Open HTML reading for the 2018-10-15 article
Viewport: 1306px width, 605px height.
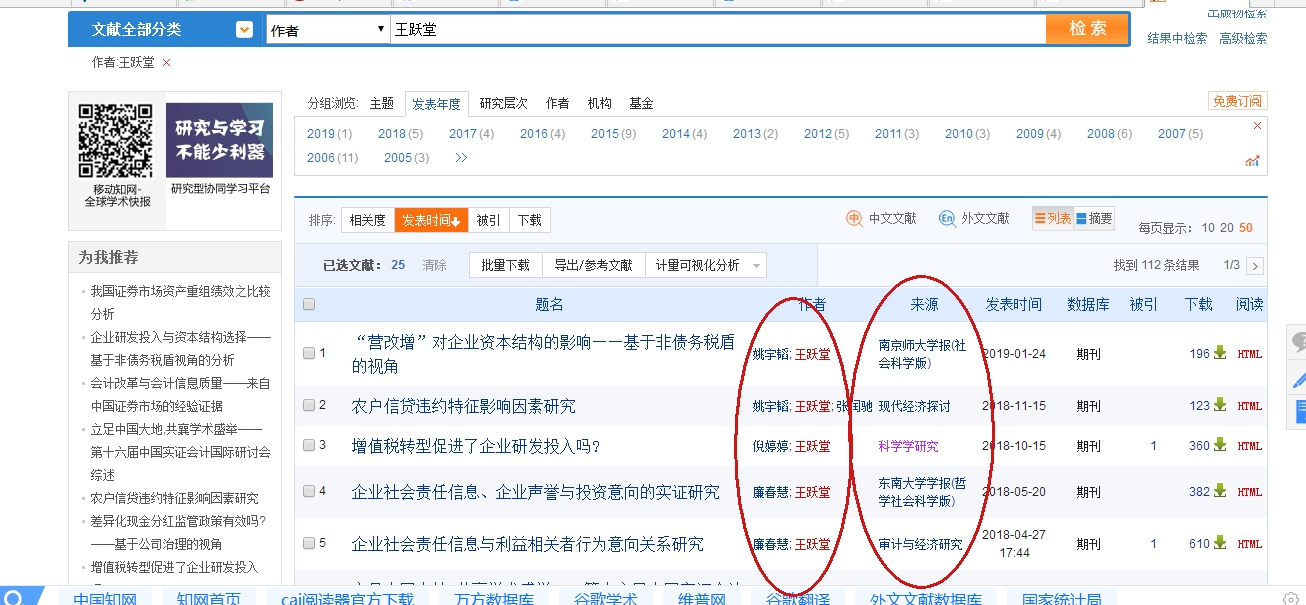coord(1250,447)
